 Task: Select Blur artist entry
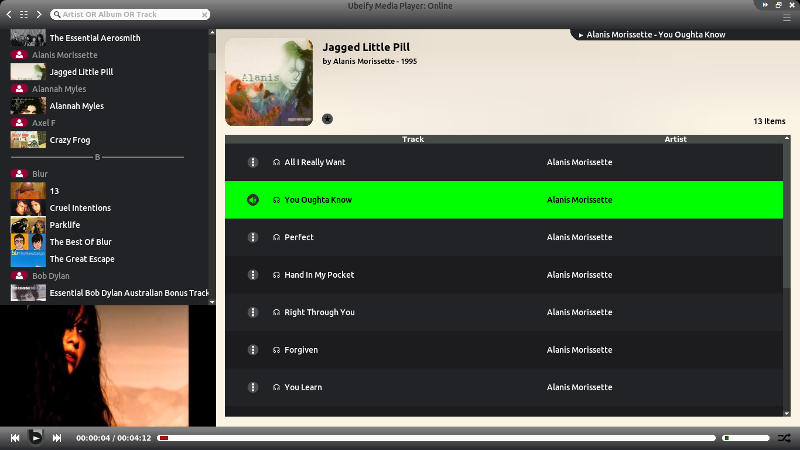pyautogui.click(x=40, y=174)
